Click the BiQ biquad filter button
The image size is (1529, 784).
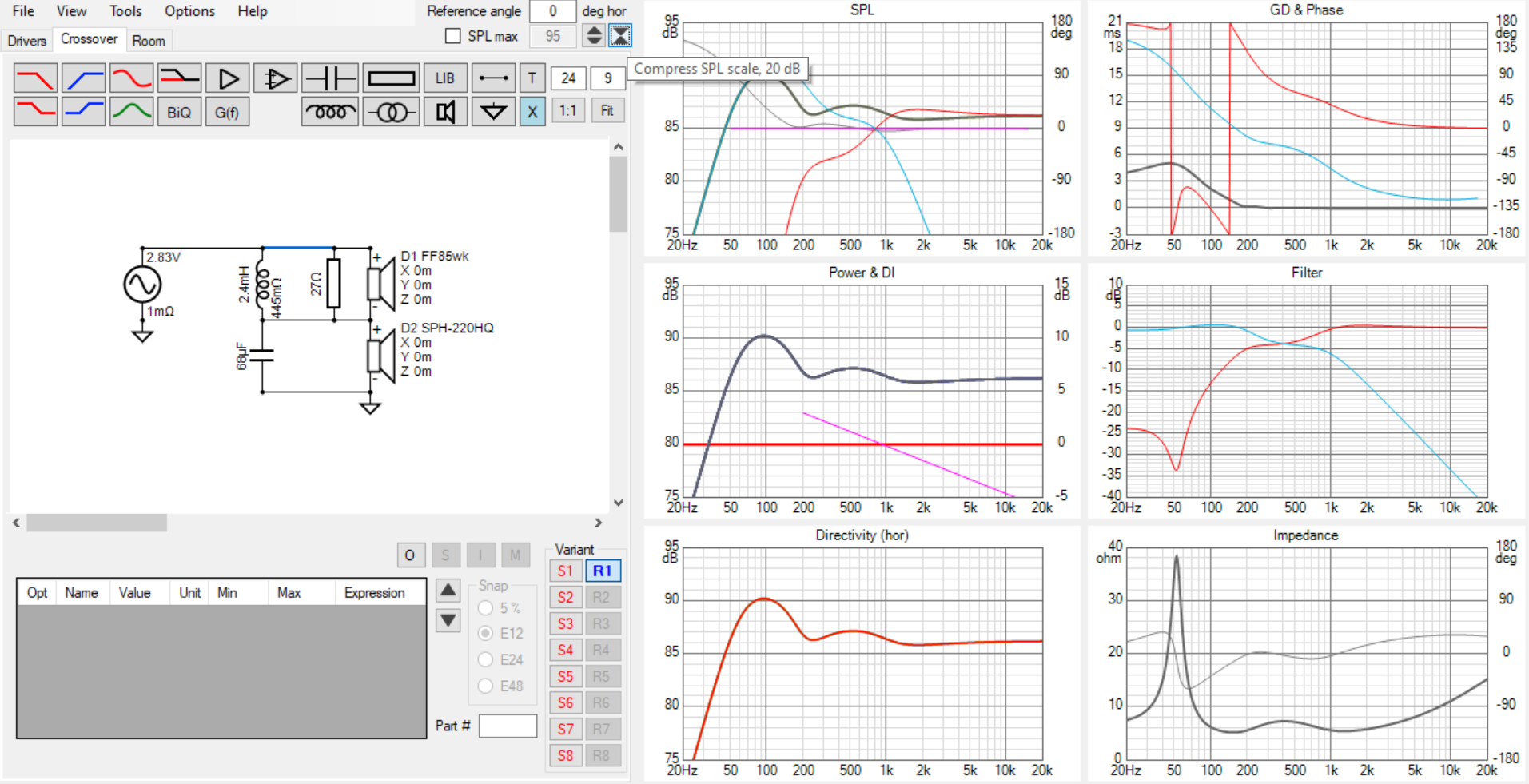click(x=180, y=112)
